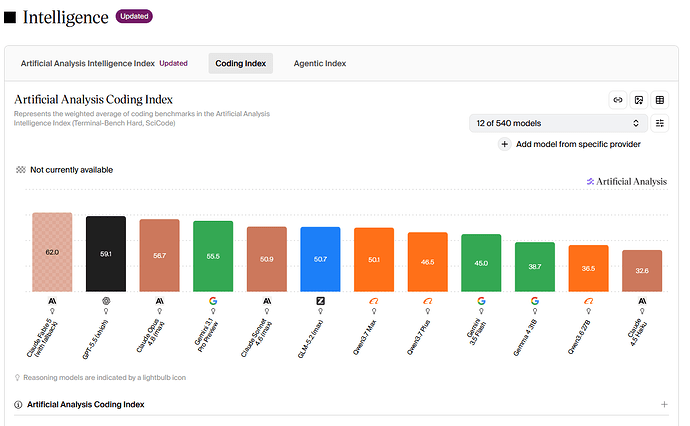Click Google logo under Gemini 3.5 Flash bar
690x426 pixels.
pos(481,301)
